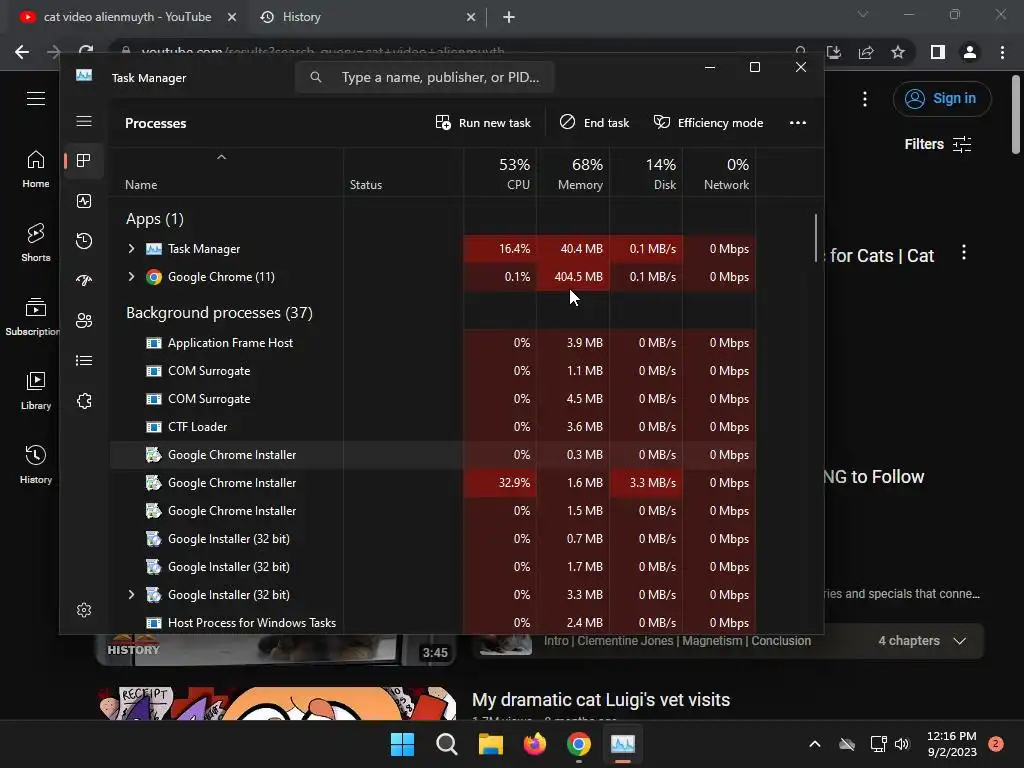Open the Task Manager navigation hamburger menu
1024x768 pixels.
click(x=84, y=121)
